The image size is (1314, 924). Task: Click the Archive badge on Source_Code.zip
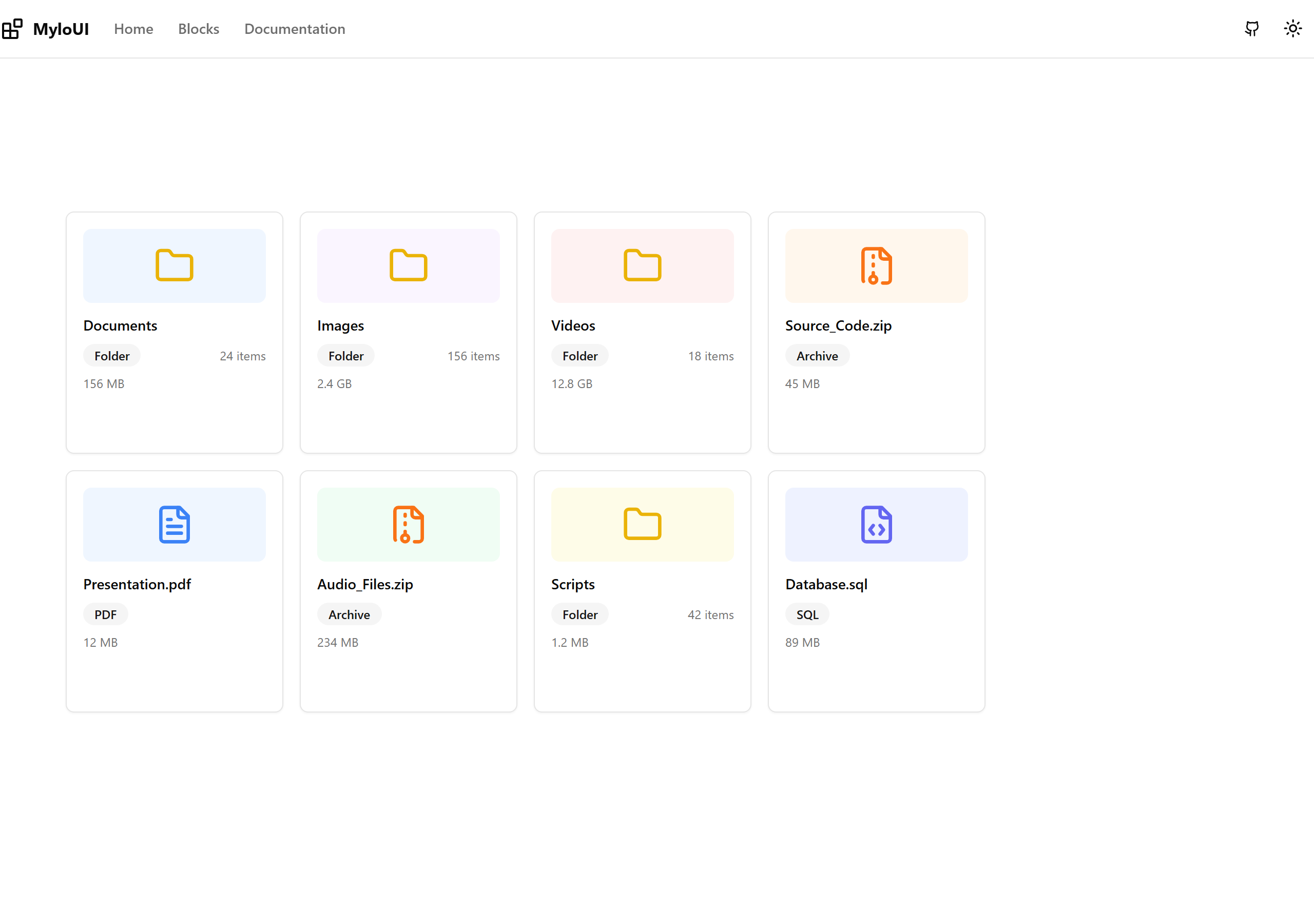pos(817,356)
